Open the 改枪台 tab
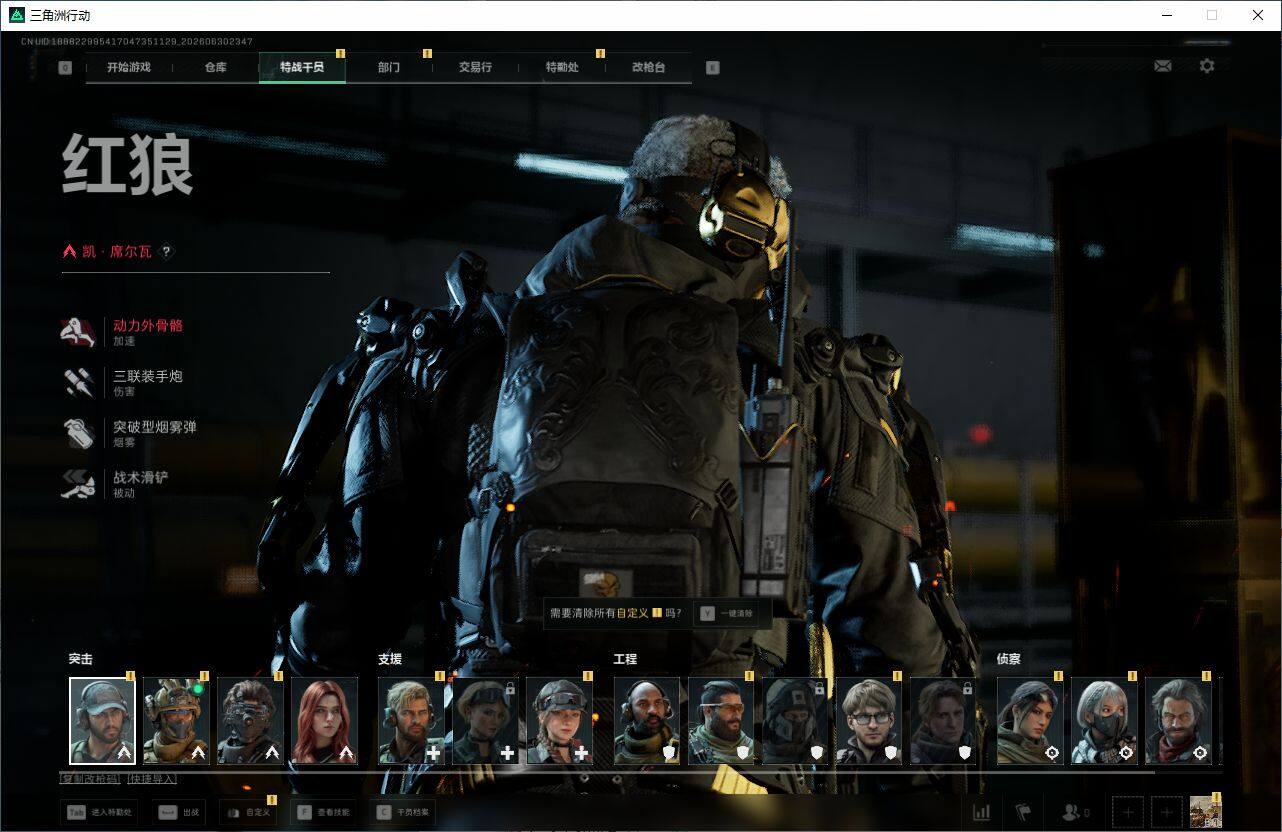 click(x=648, y=67)
